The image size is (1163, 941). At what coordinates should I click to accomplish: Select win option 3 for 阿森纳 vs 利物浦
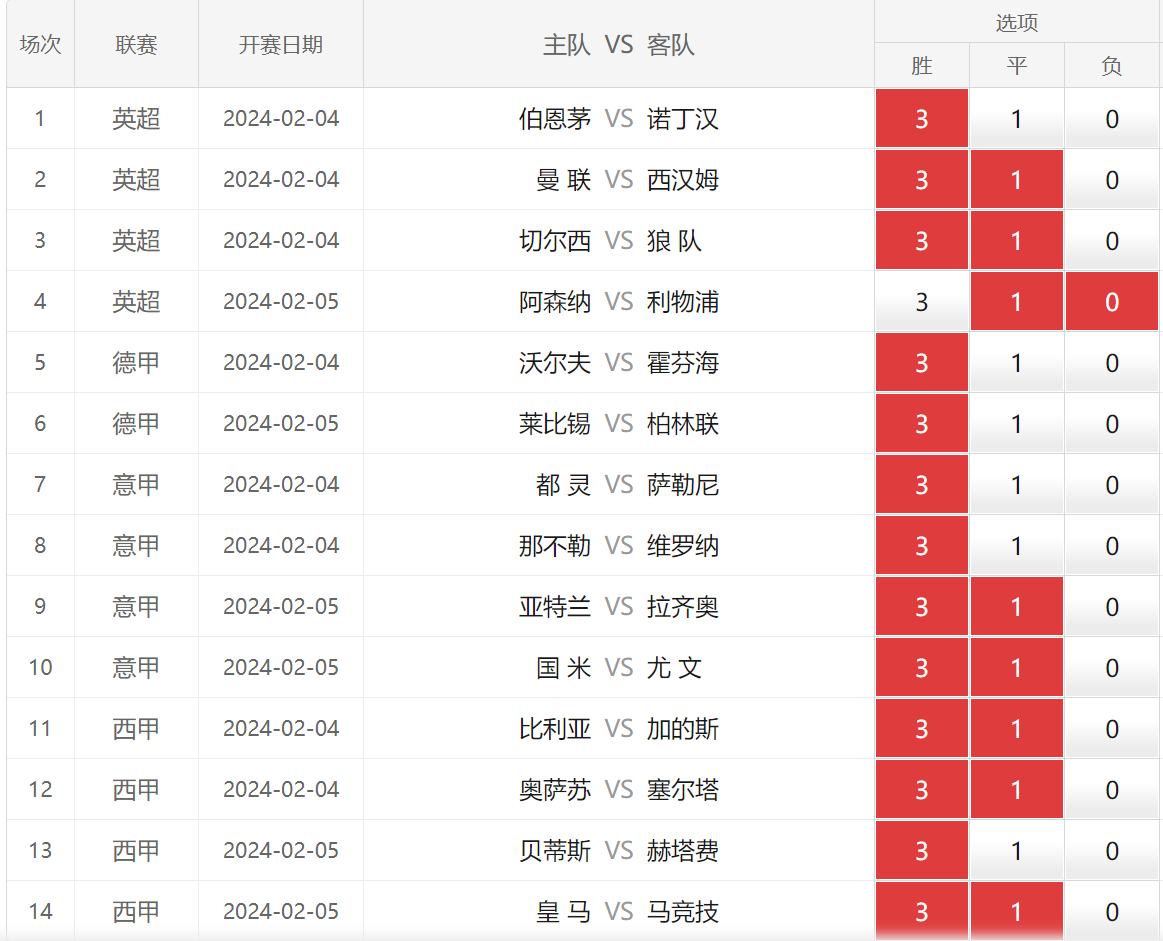point(921,301)
